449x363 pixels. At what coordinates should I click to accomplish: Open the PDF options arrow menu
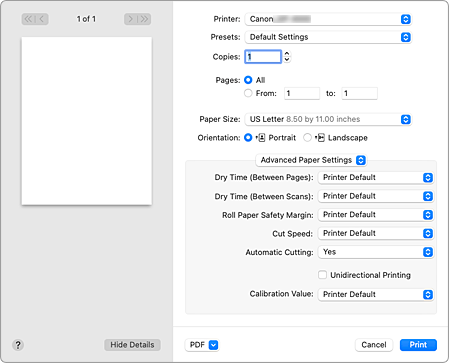pos(213,345)
